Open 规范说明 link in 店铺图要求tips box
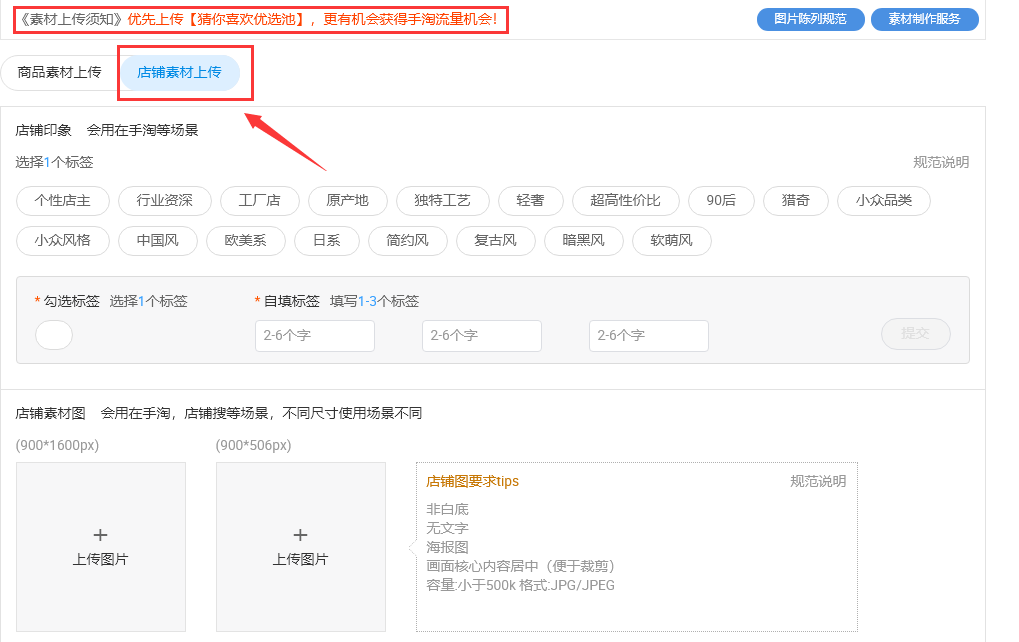The image size is (1019, 642). tap(818, 481)
